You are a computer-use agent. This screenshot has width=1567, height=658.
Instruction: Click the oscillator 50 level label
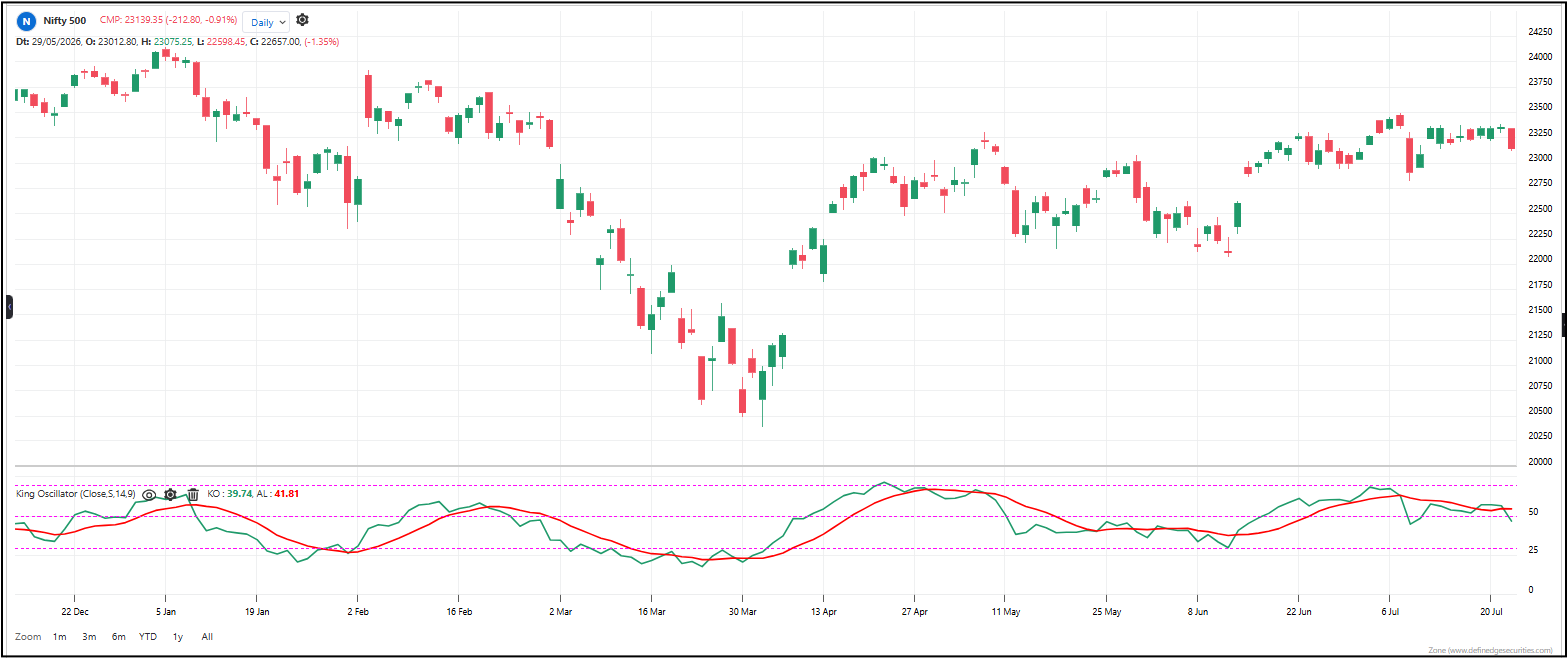coord(1532,512)
